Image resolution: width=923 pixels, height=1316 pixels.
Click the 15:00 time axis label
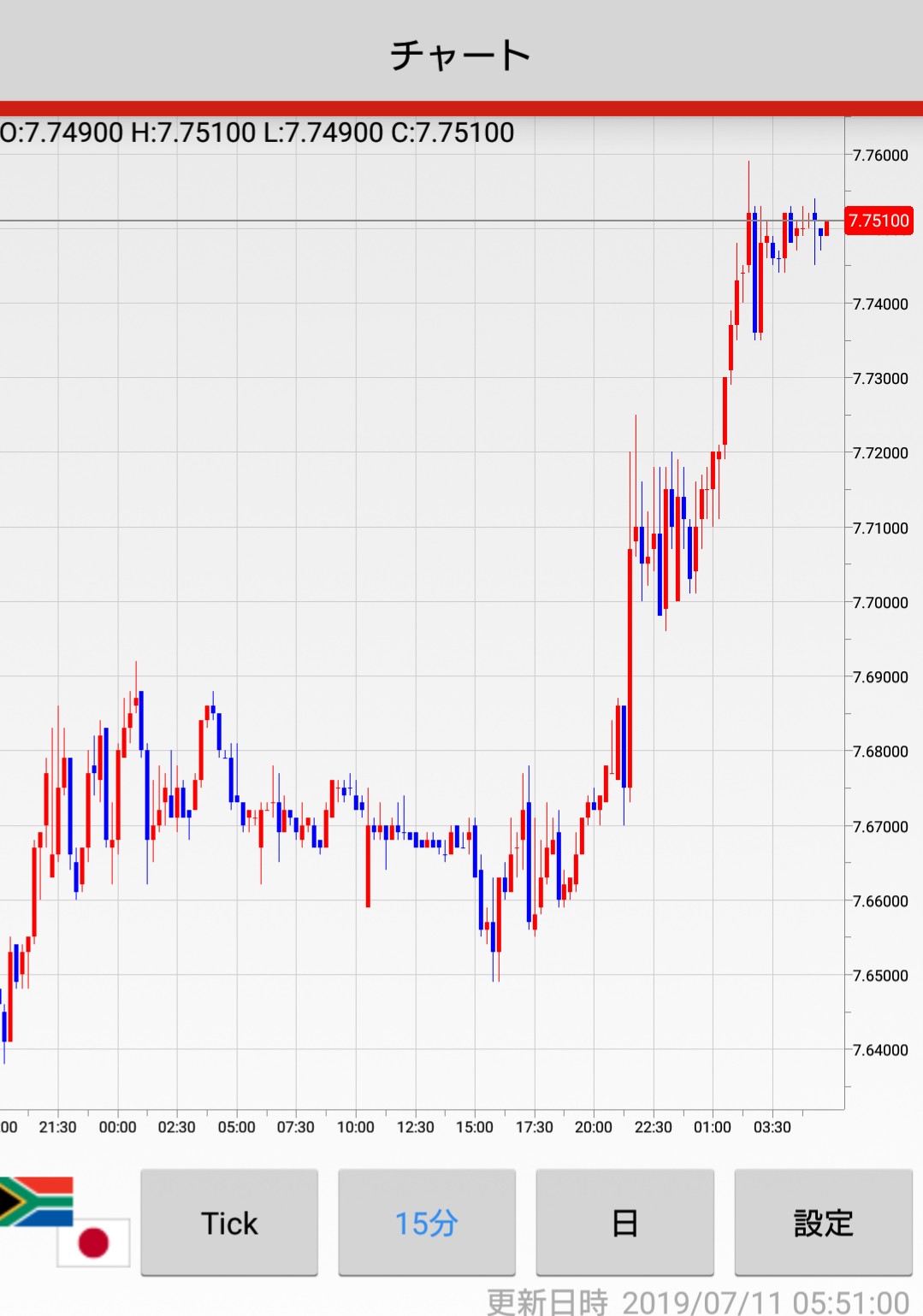tap(474, 1127)
